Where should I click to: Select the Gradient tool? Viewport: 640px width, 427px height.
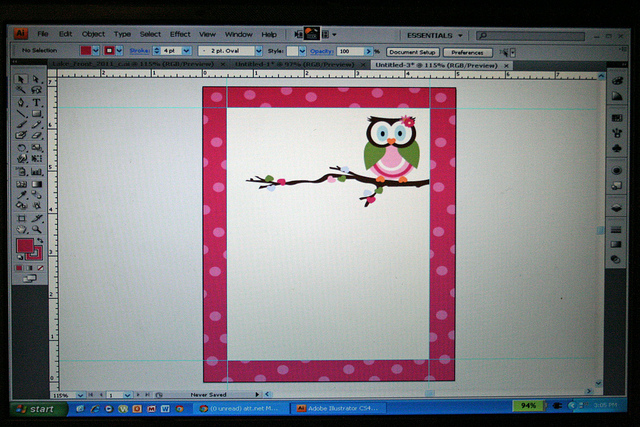36,185
